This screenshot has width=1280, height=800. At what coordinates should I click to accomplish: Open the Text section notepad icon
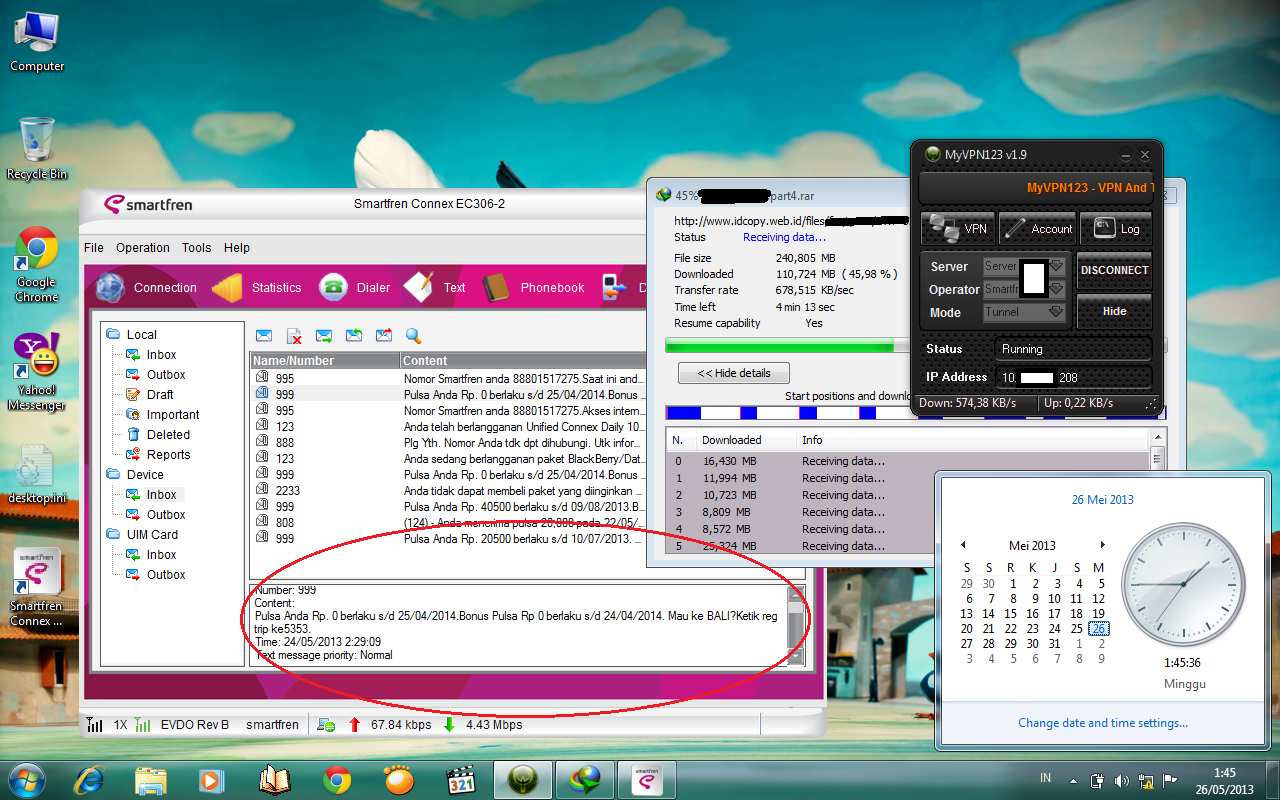point(418,287)
